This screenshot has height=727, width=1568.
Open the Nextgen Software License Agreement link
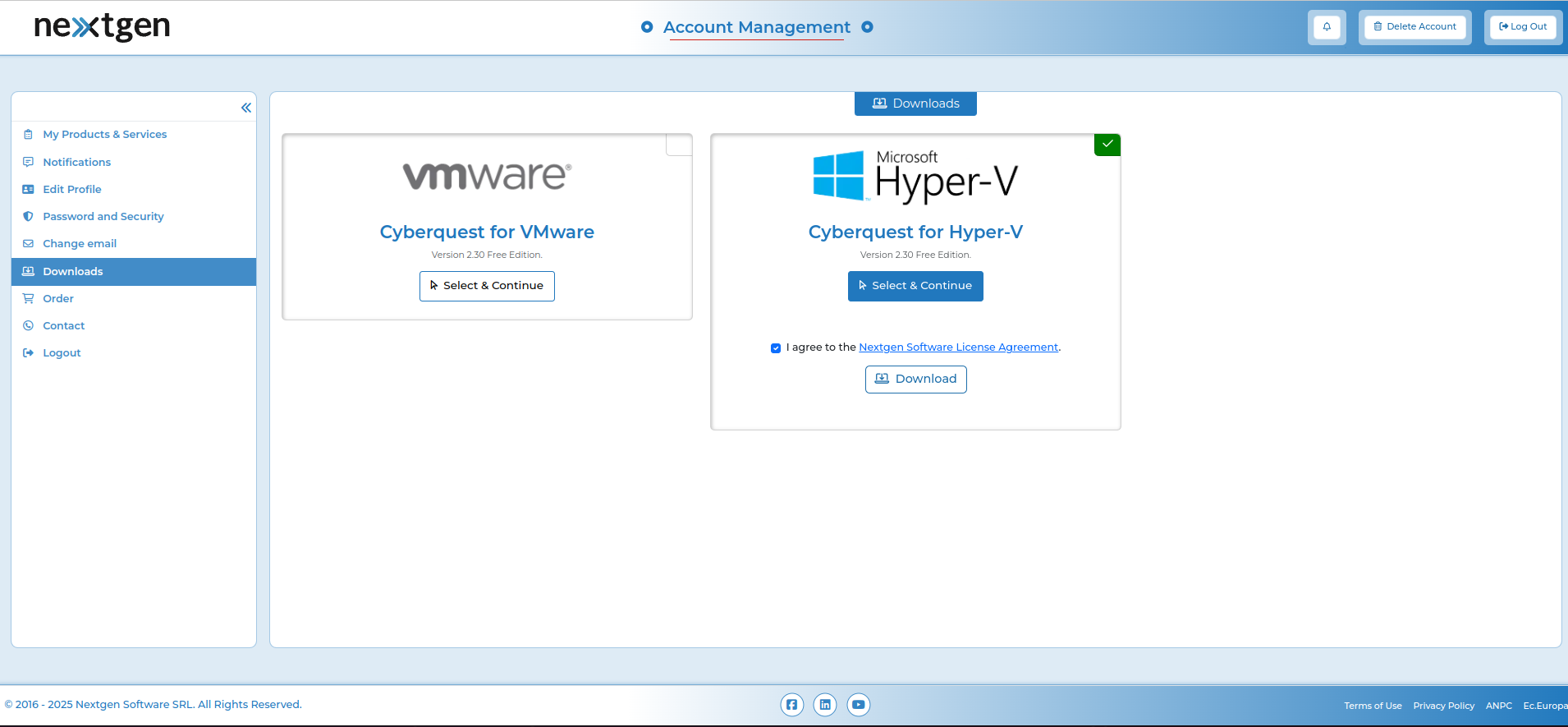(x=958, y=347)
